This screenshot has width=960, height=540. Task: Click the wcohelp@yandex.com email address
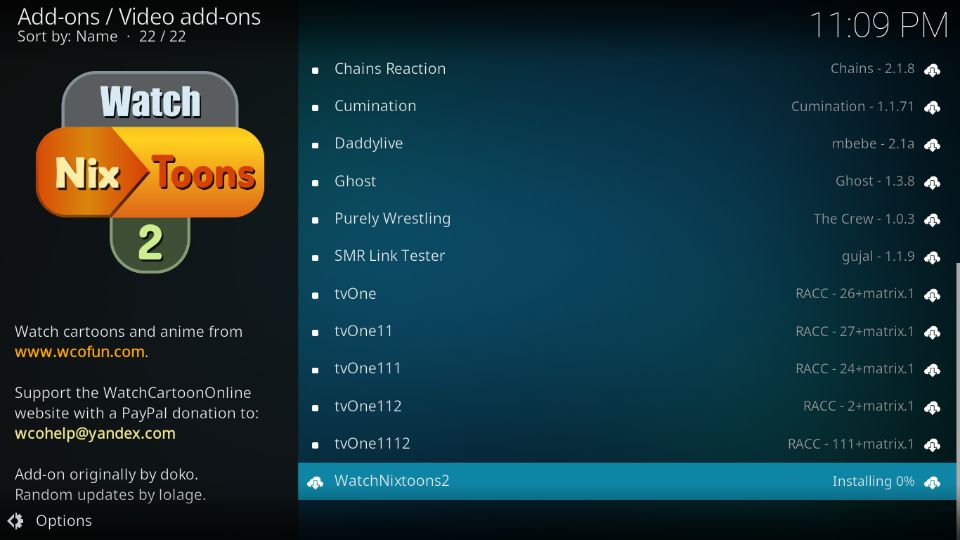click(x=95, y=433)
